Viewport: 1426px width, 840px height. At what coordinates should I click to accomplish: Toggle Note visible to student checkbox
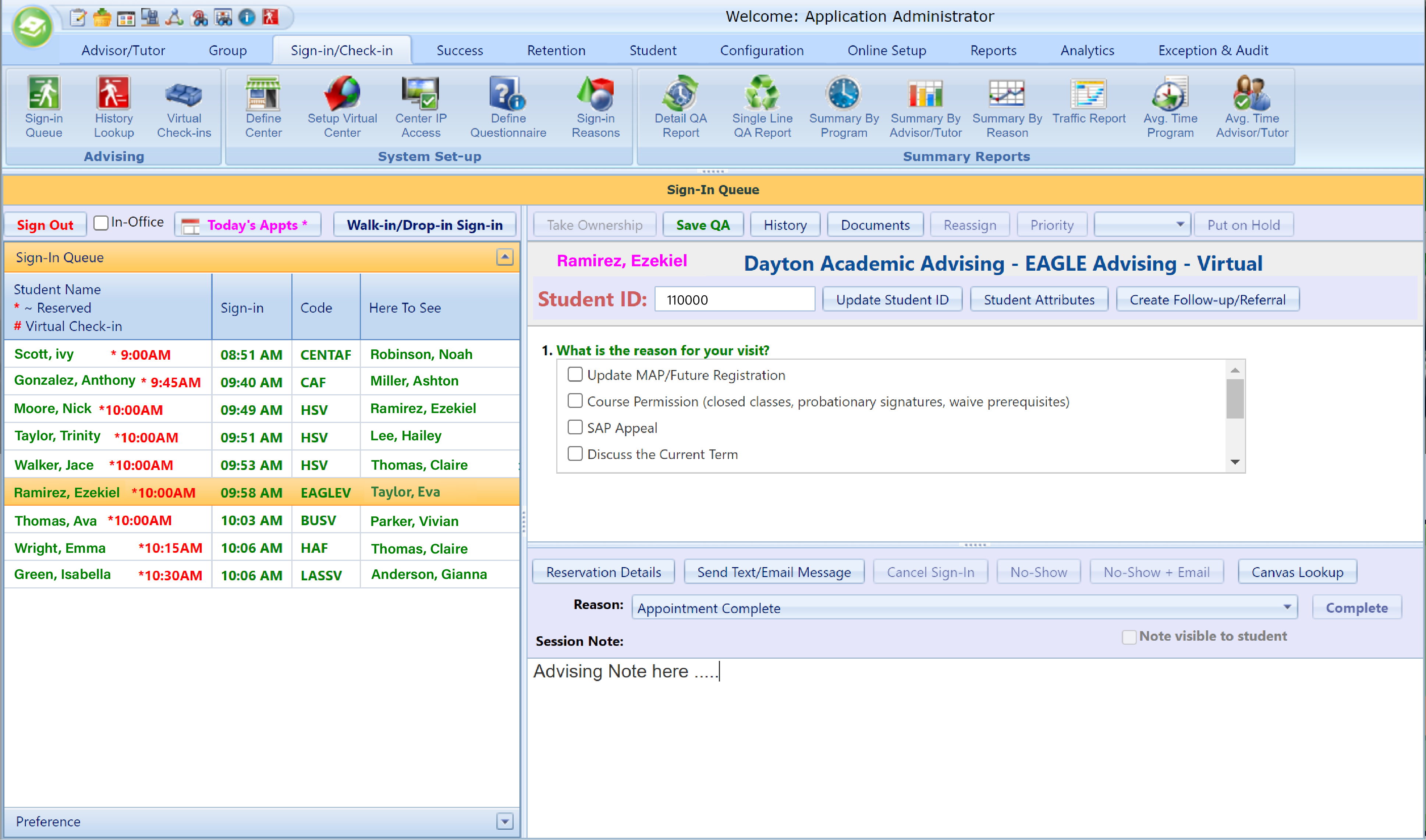coord(1129,637)
